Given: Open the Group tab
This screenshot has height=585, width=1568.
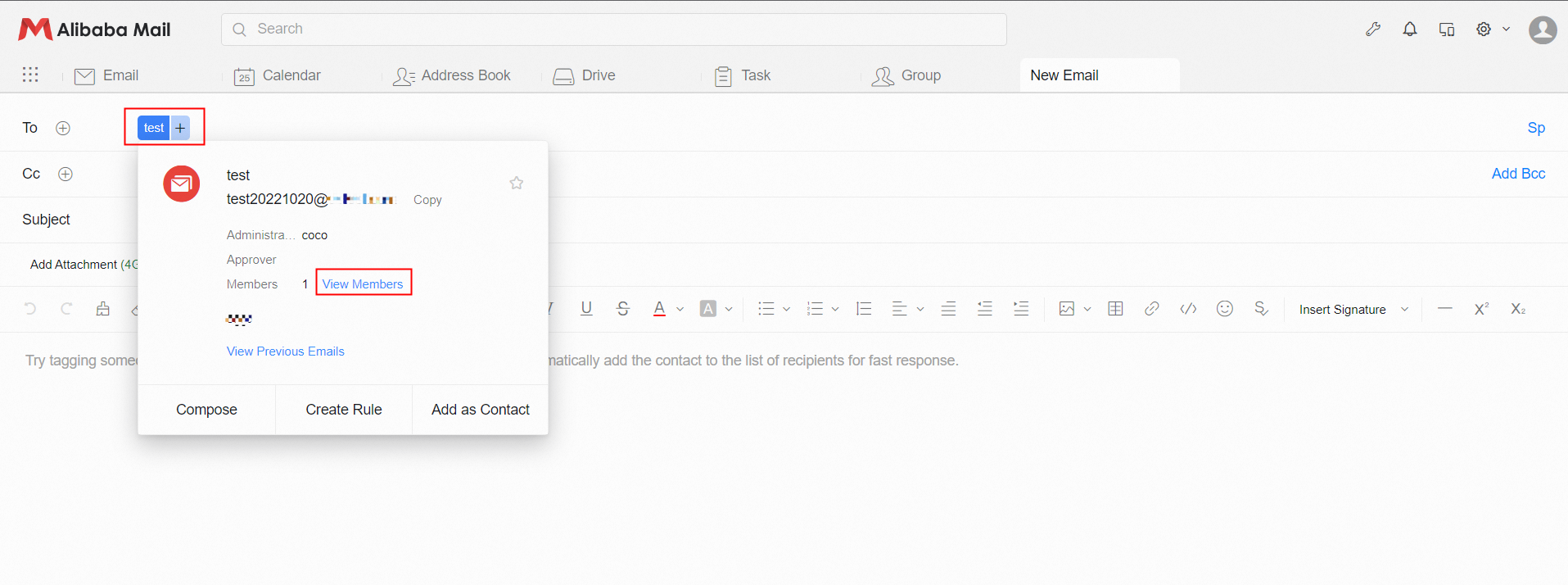Looking at the screenshot, I should (906, 75).
